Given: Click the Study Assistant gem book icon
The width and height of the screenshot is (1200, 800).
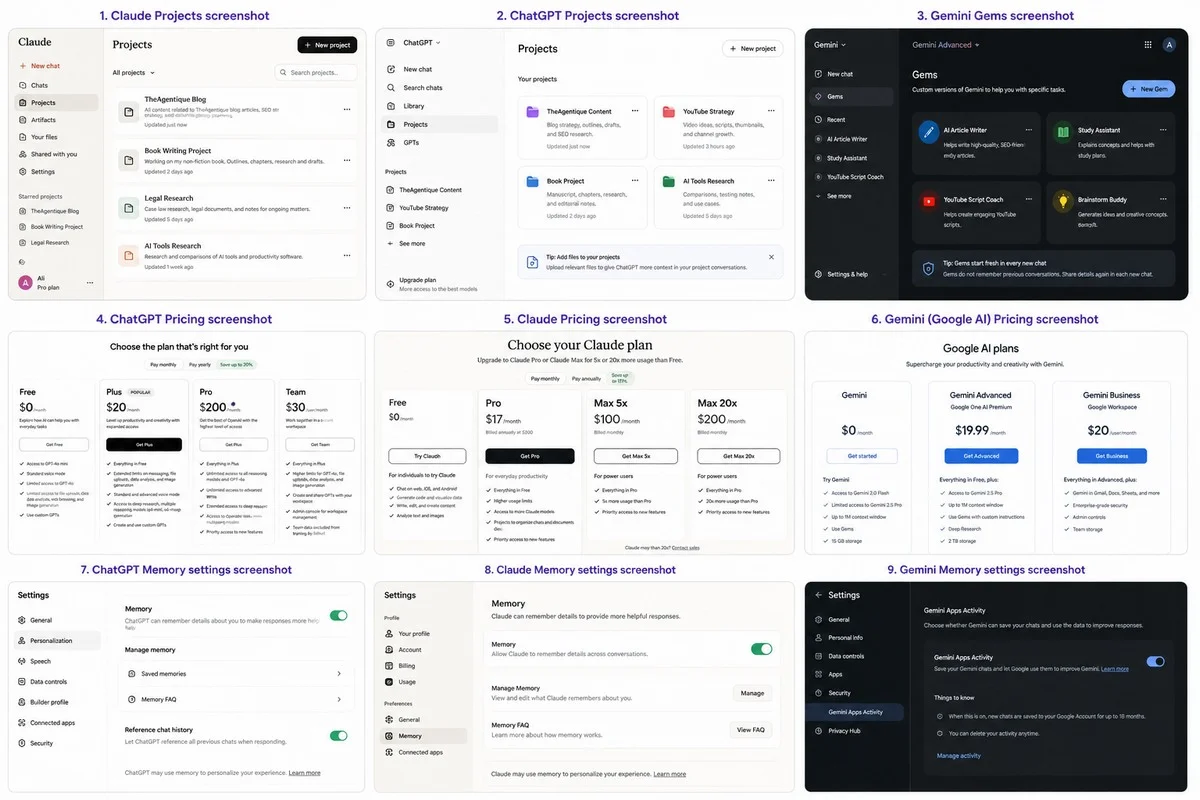Looking at the screenshot, I should point(1063,130).
